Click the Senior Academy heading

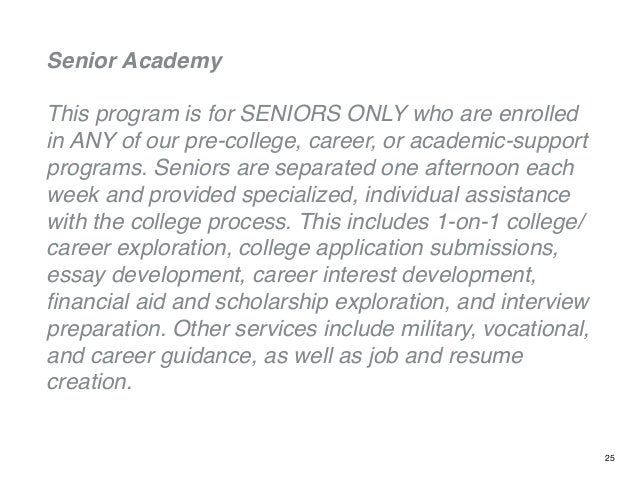coord(135,61)
